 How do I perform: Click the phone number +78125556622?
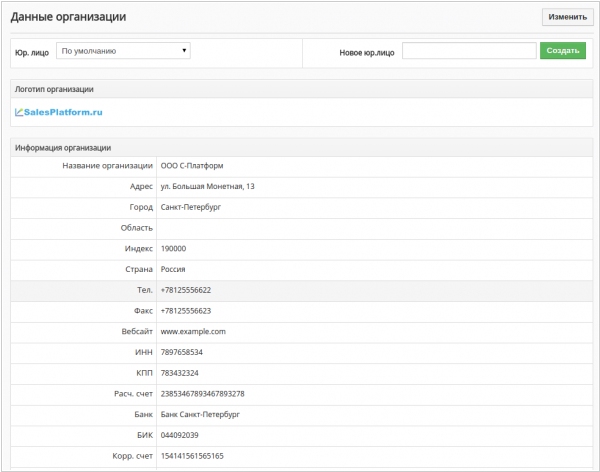click(x=186, y=290)
